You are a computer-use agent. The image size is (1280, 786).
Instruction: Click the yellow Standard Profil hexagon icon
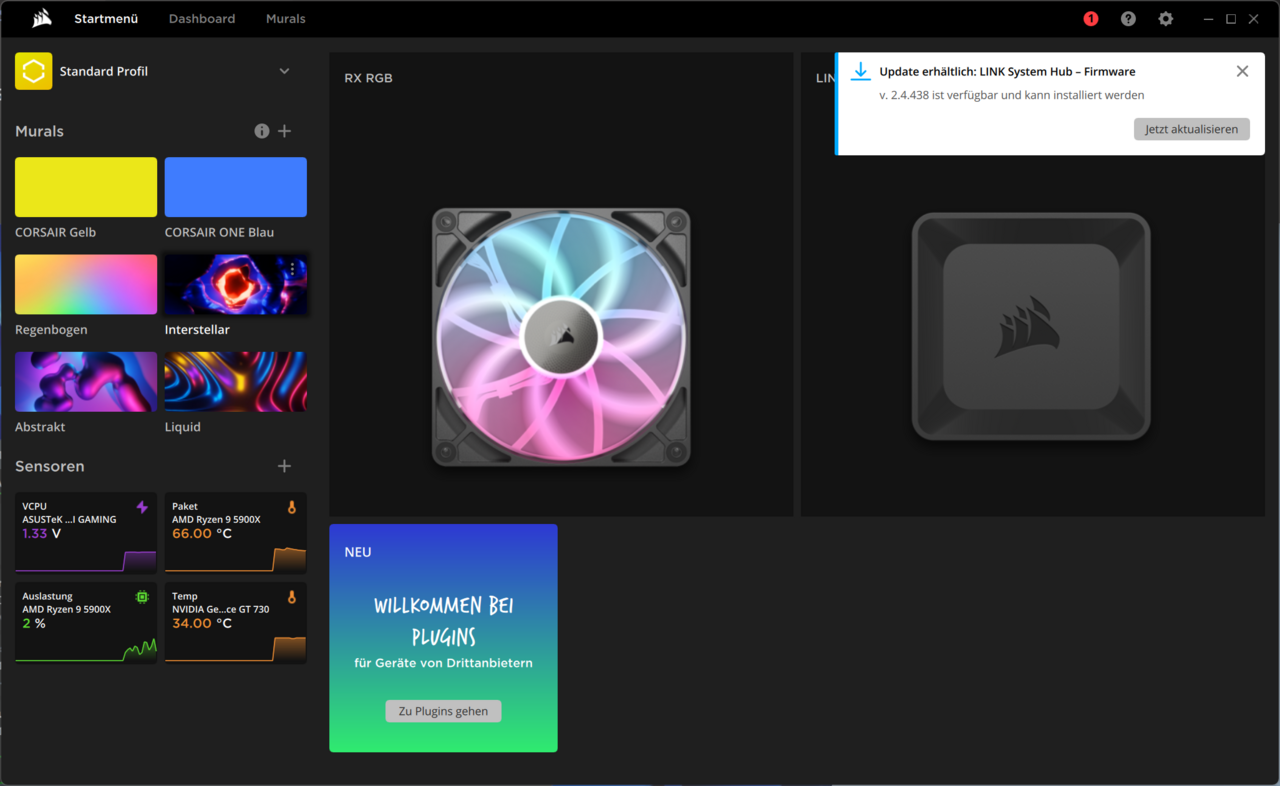coord(33,71)
